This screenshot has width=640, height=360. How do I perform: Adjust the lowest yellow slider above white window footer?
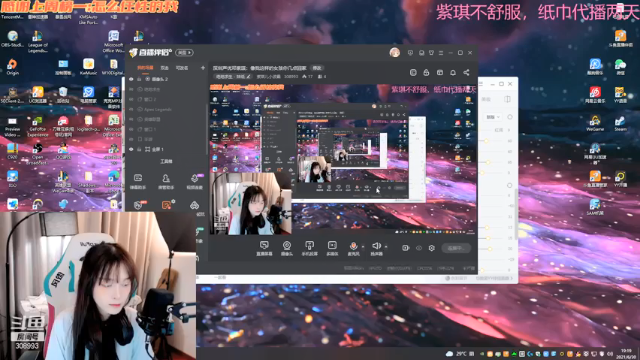[x=482, y=270]
